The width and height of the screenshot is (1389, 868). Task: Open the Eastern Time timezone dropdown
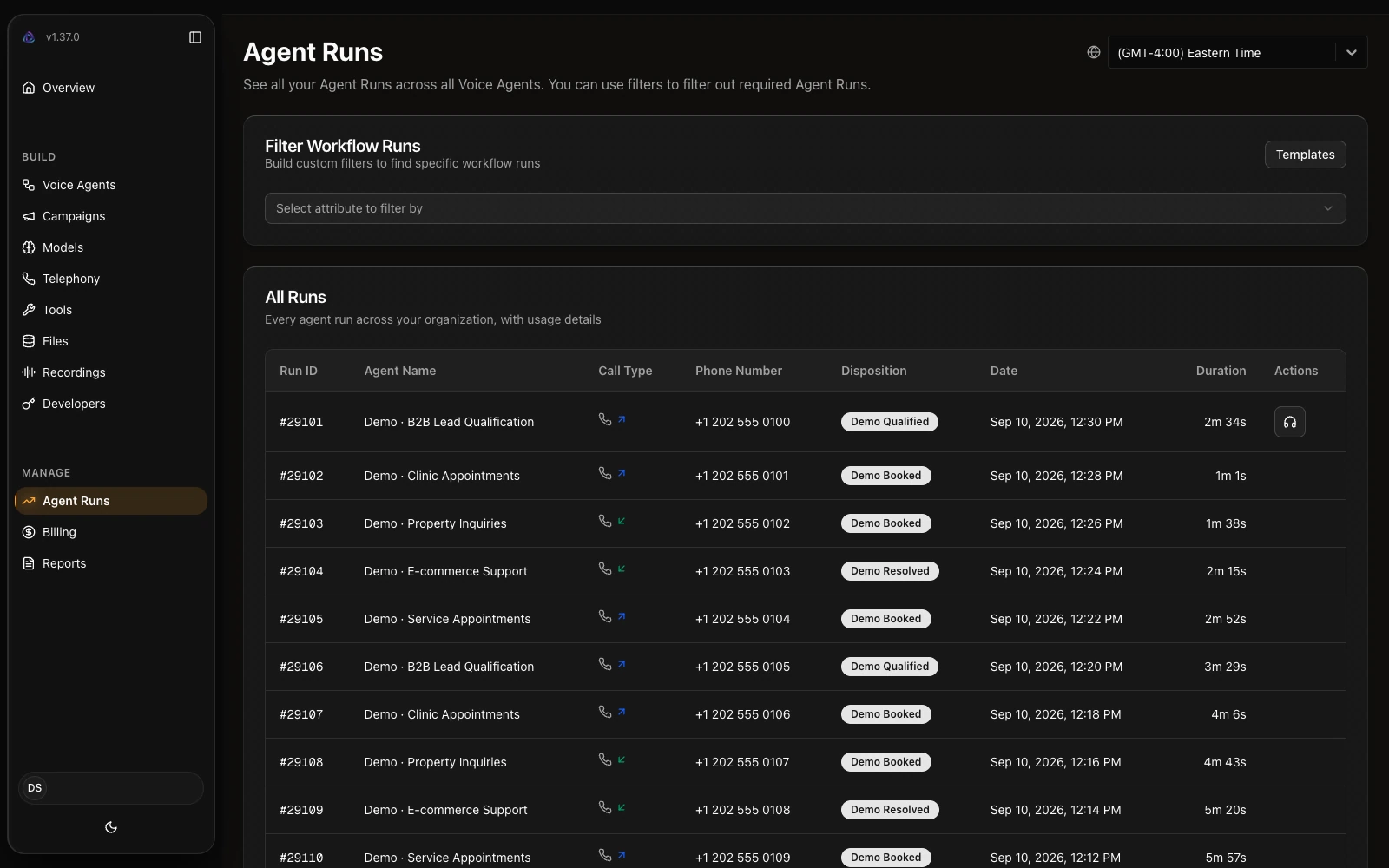pos(1237,52)
